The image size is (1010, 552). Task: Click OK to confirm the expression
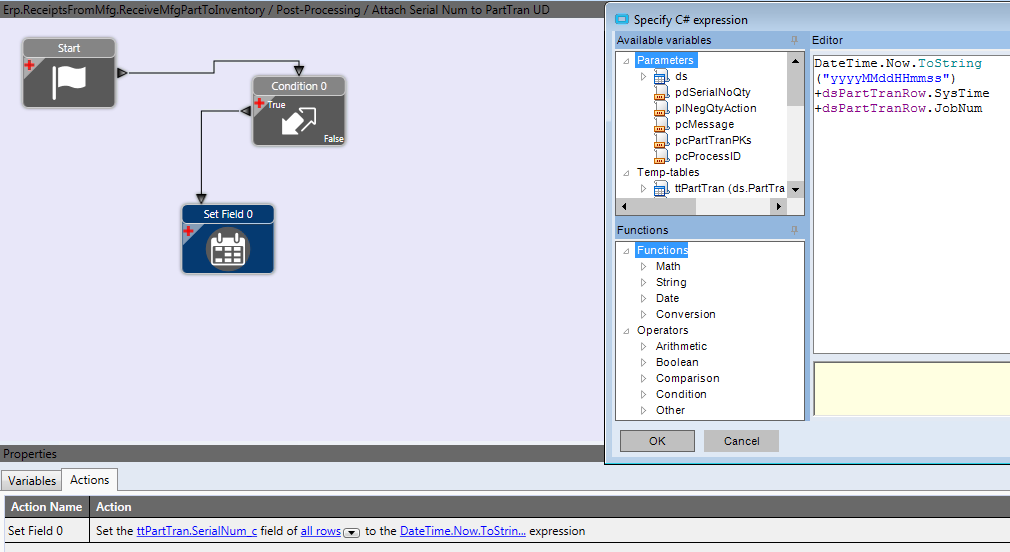[657, 441]
